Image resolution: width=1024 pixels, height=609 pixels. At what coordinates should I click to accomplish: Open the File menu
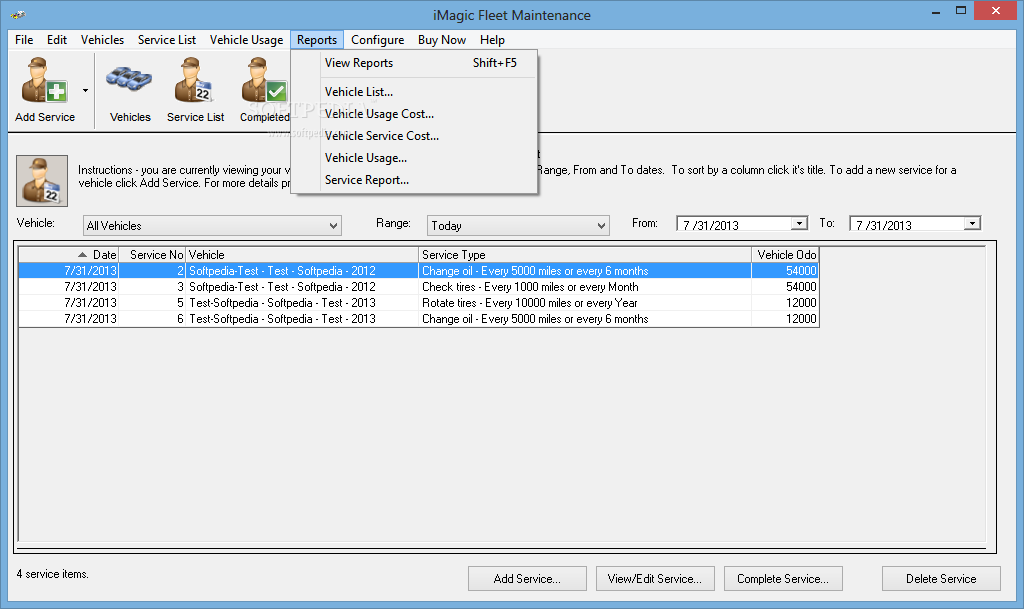coord(24,40)
